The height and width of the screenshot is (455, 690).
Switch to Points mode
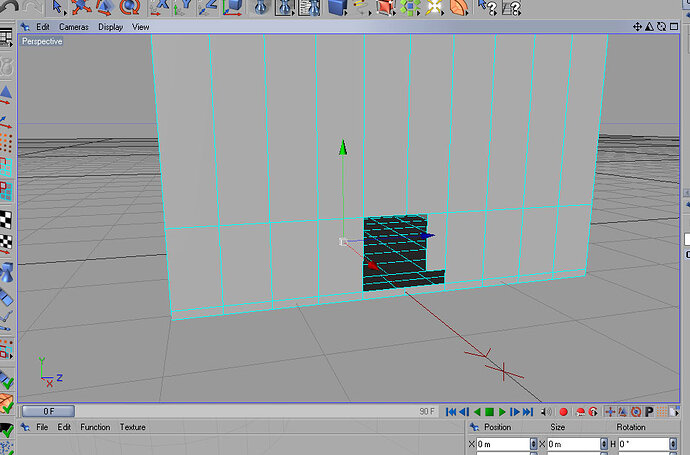(6, 143)
